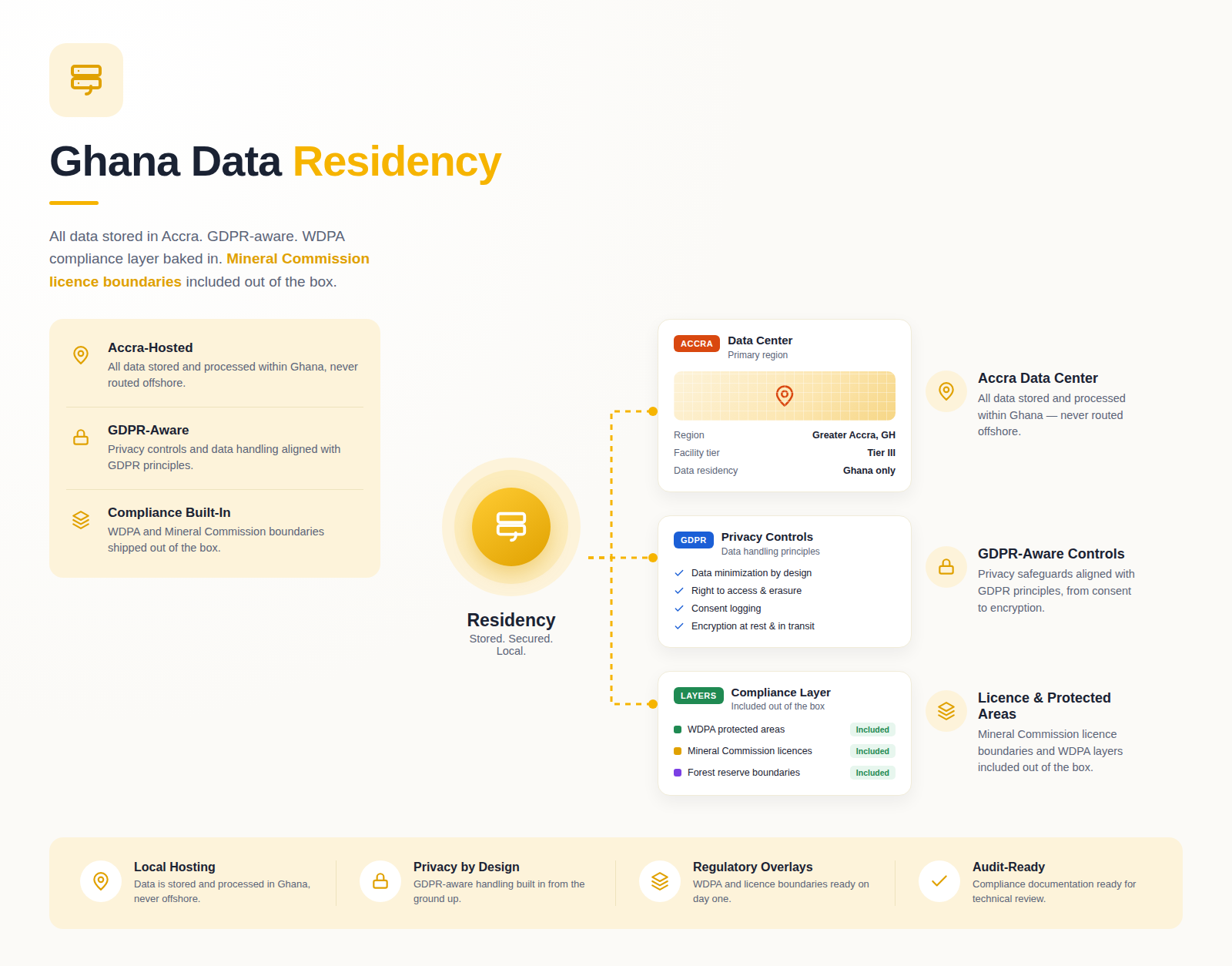1232x966 pixels.
Task: Click the GDPR badge on Privacy Controls card
Action: tap(694, 540)
